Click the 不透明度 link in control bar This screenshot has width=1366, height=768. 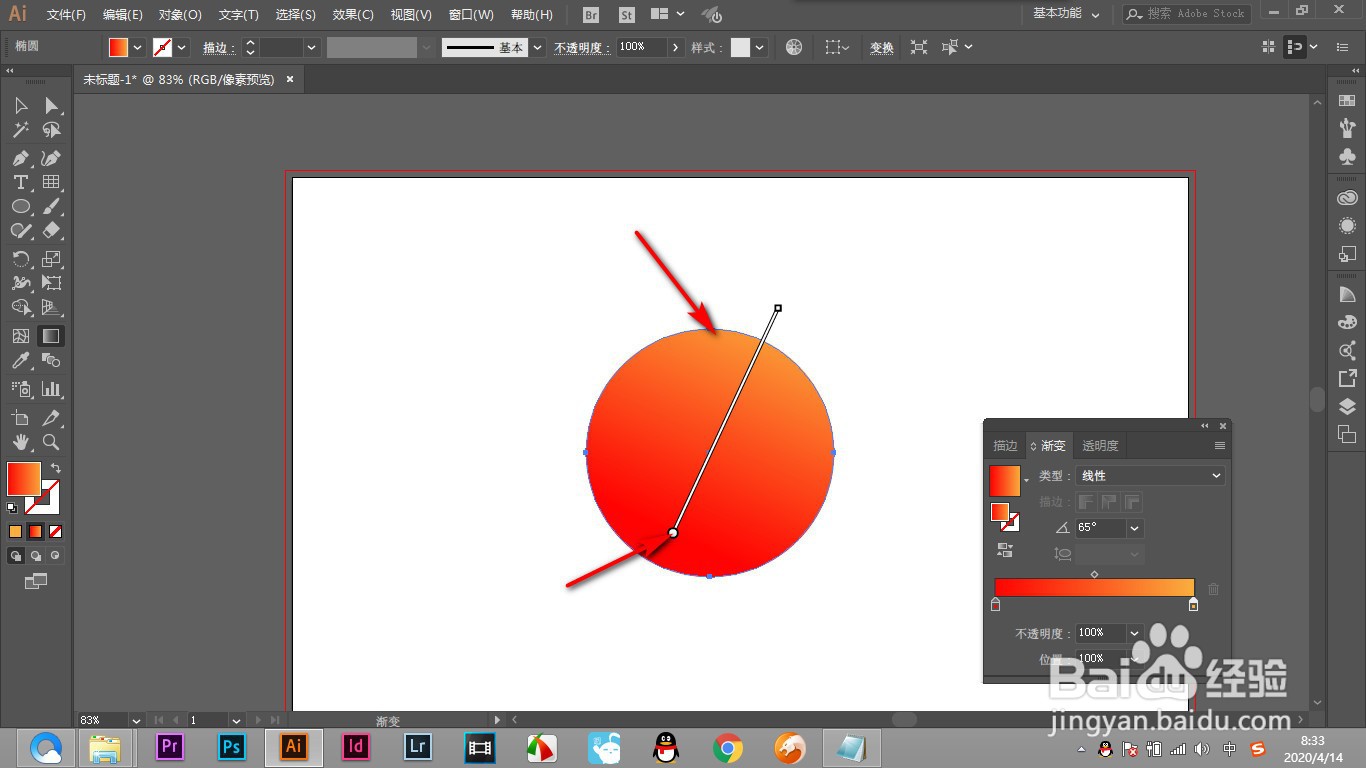(x=582, y=47)
